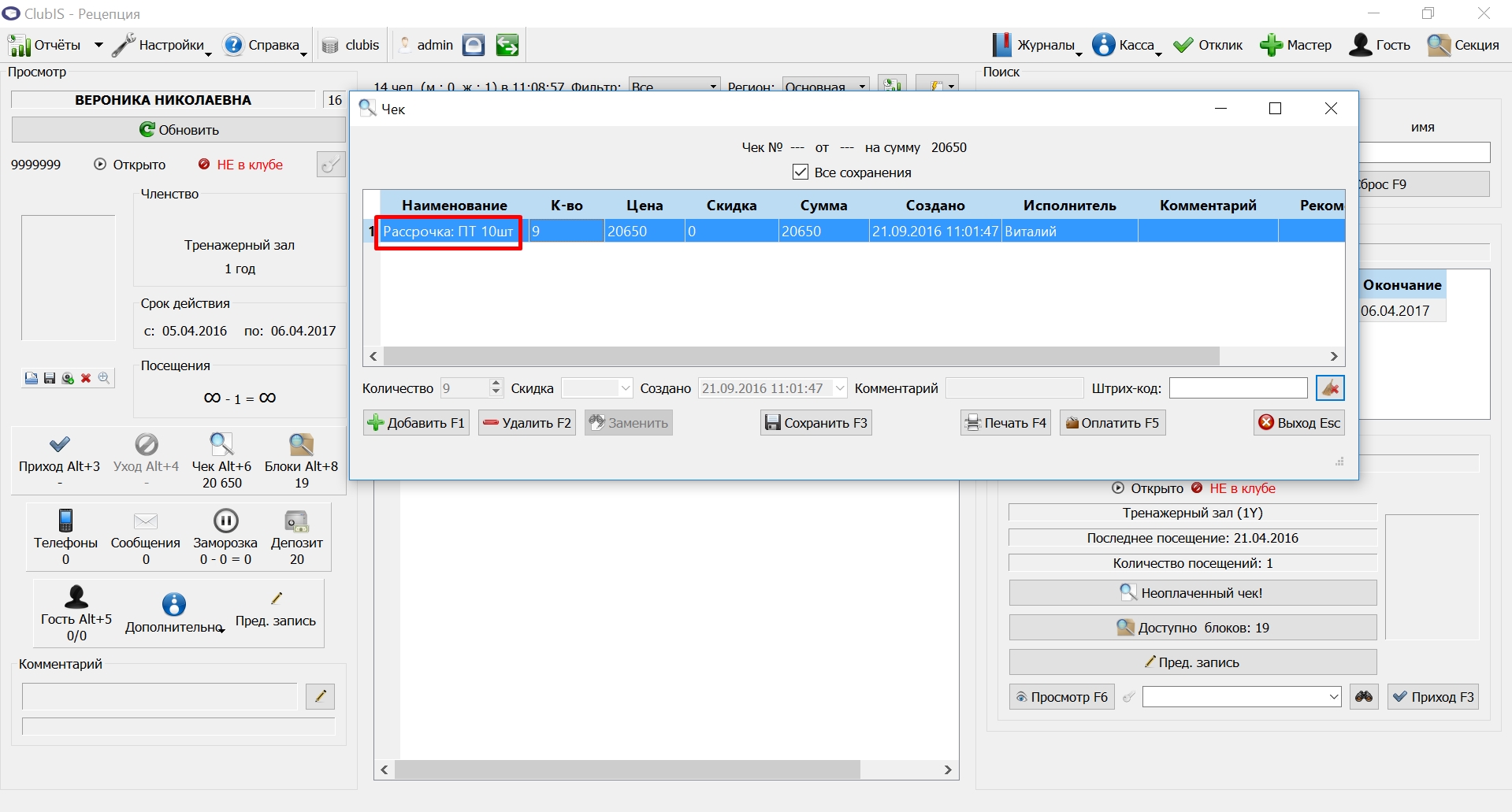Open the Депозит icon
Screen dimensions: 1512x812
[x=297, y=521]
